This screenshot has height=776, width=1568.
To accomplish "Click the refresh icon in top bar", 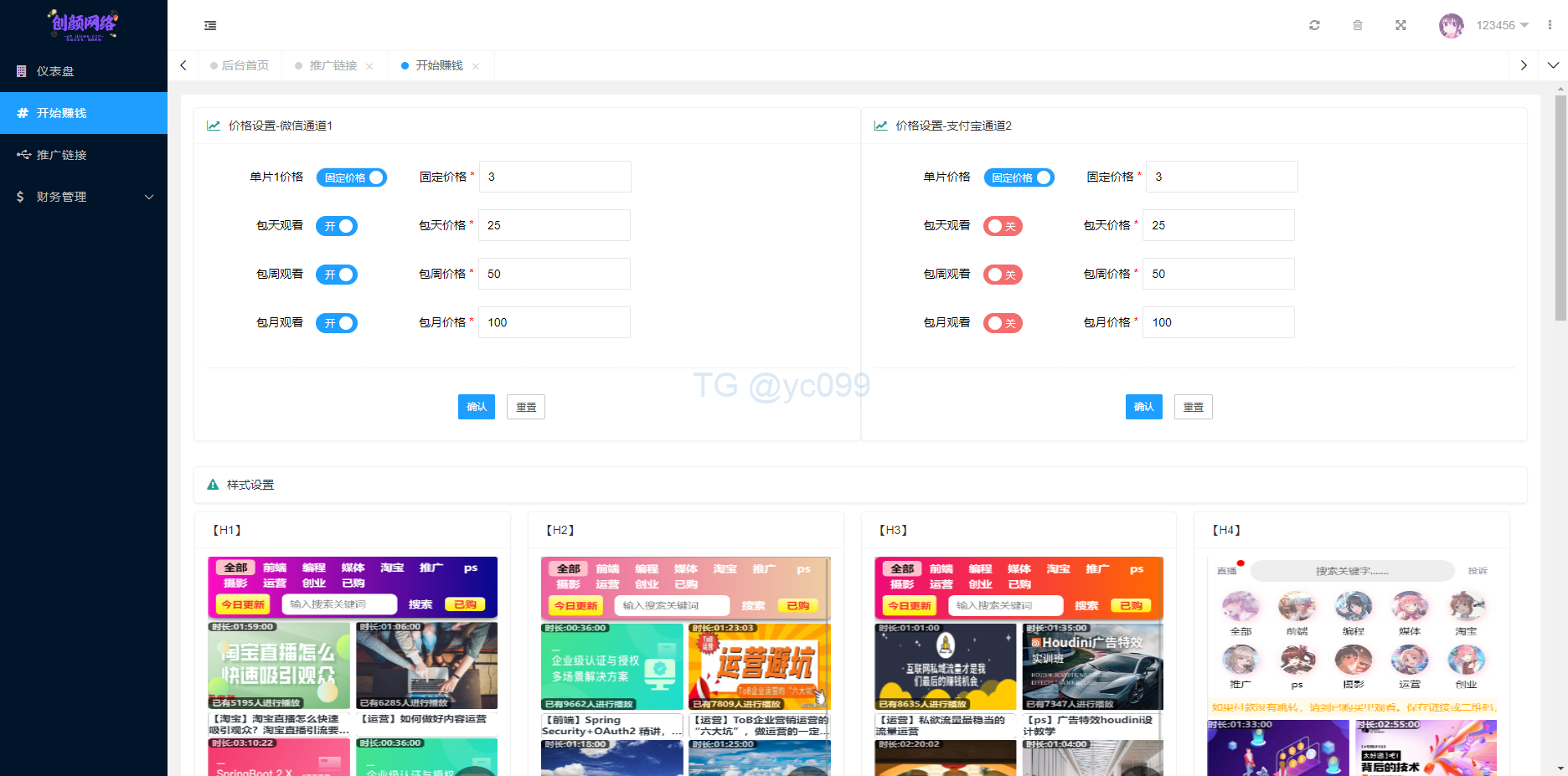I will (1314, 25).
